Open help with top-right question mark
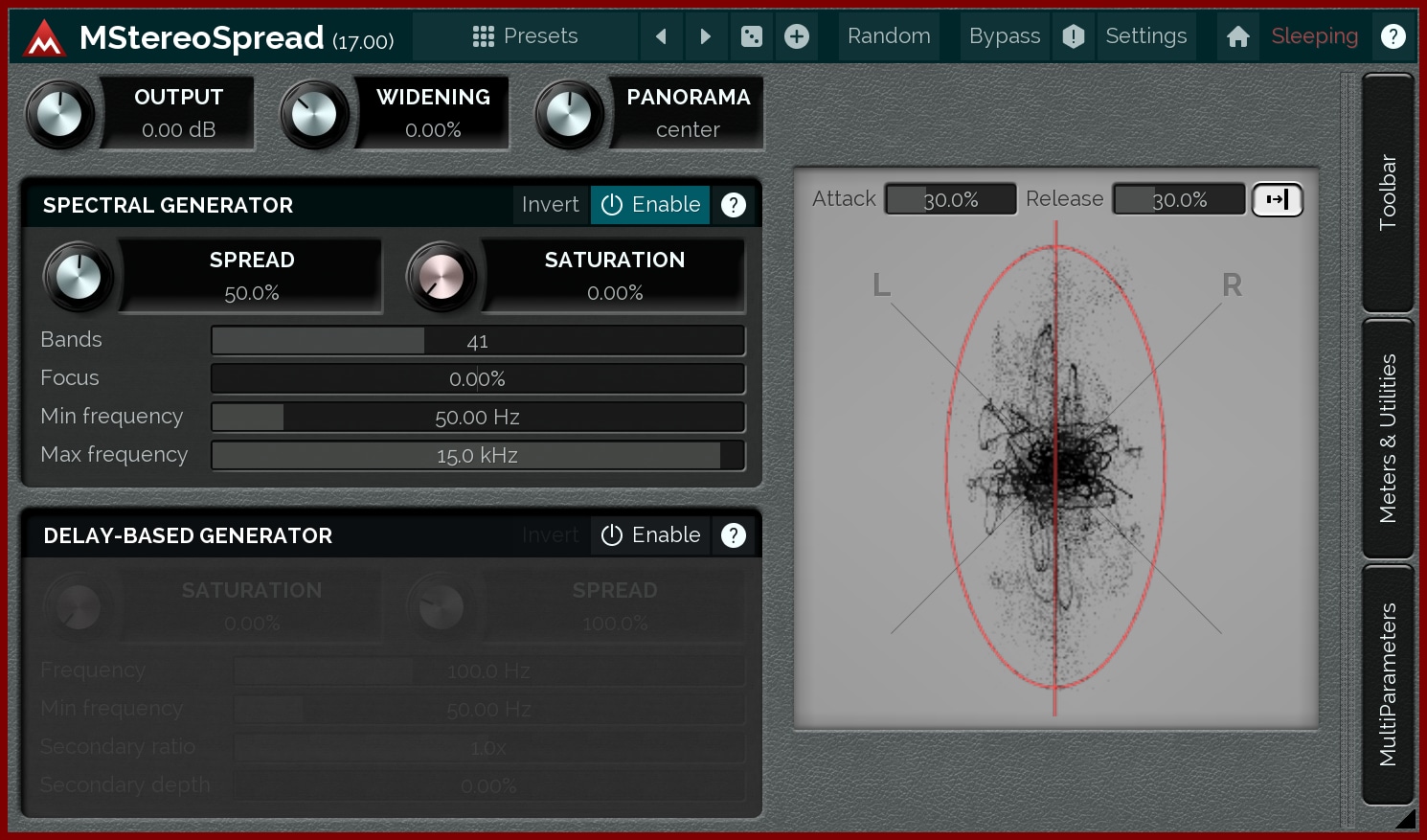Screen dimensions: 1427x840 tap(1393, 36)
